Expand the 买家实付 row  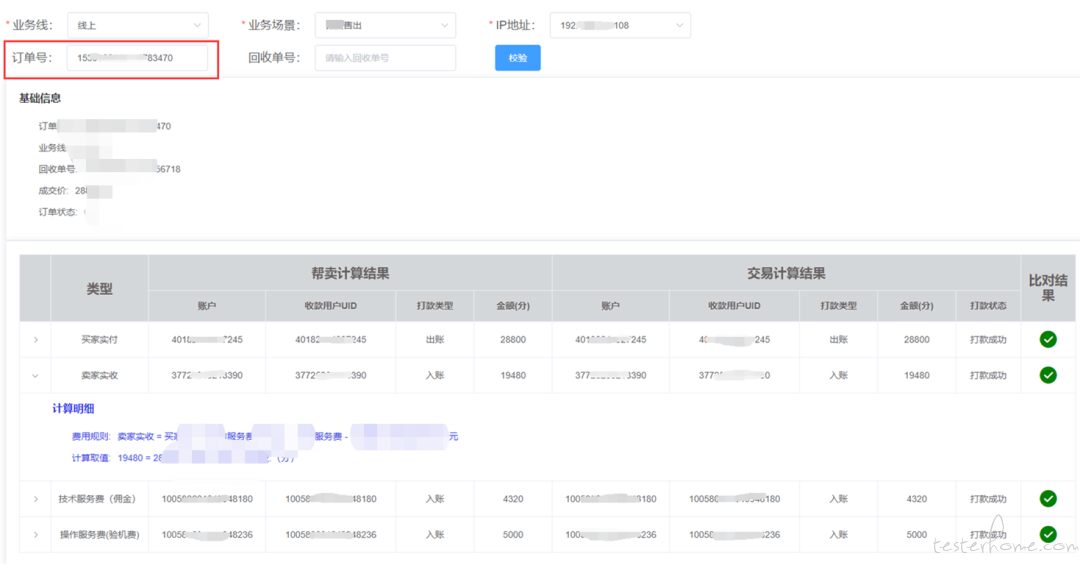pyautogui.click(x=36, y=339)
